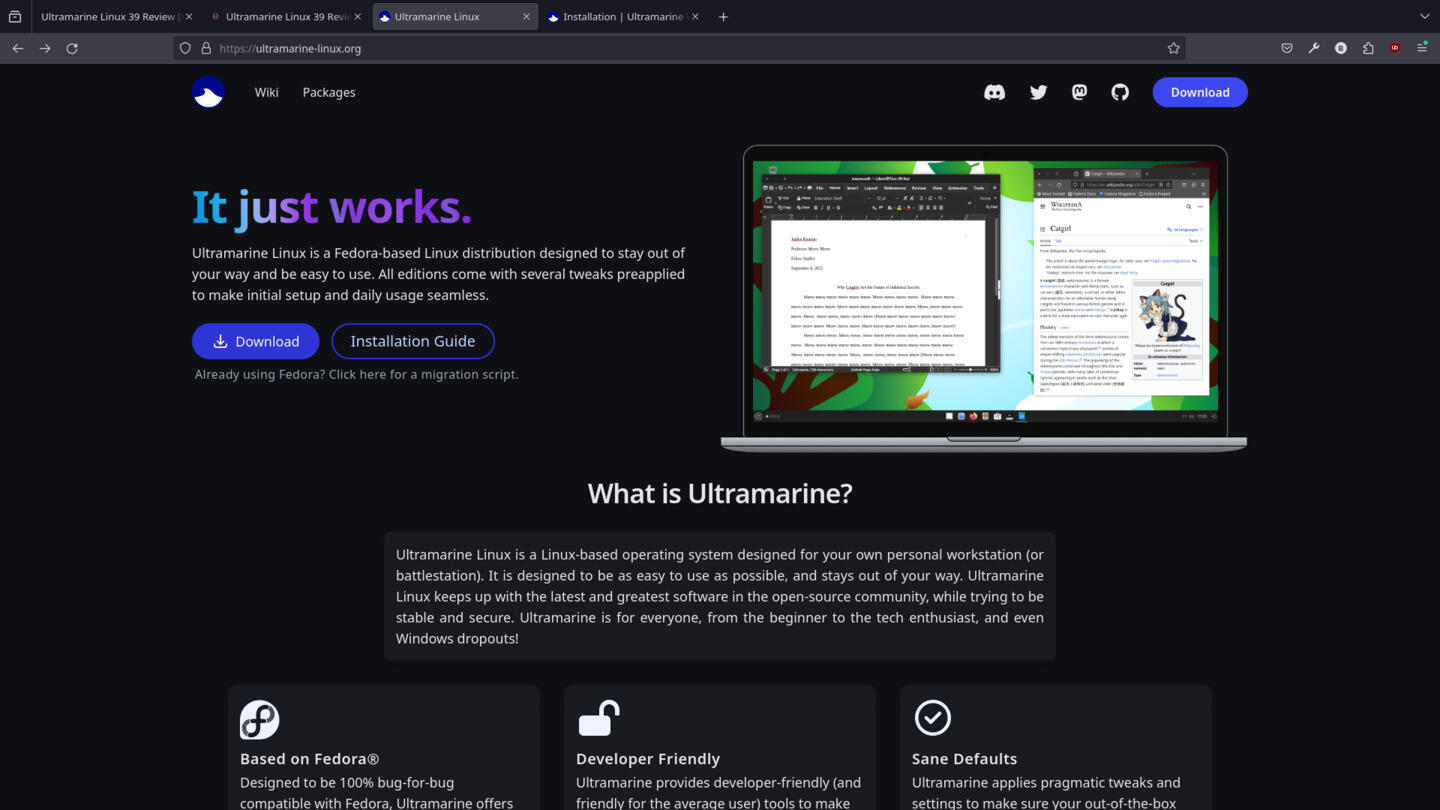
Task: Switch to the Installation | Ultramarine tab
Action: point(623,17)
